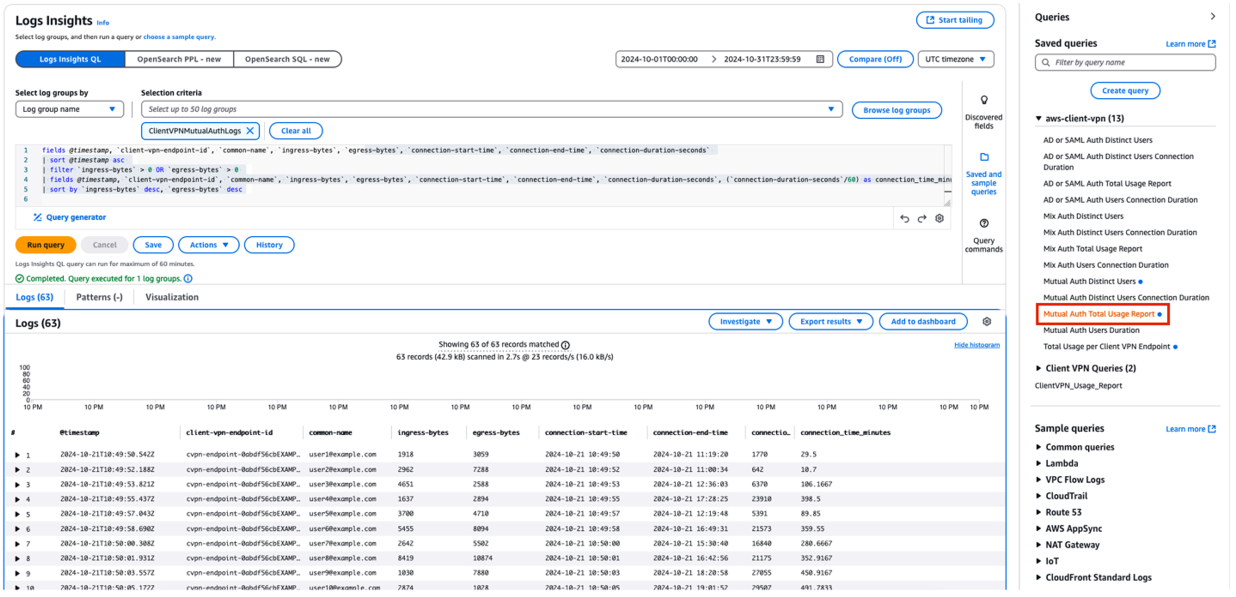This screenshot has width=1236, height=597.
Task: Open the UTC timezone dropdown
Action: pyautogui.click(x=955, y=59)
